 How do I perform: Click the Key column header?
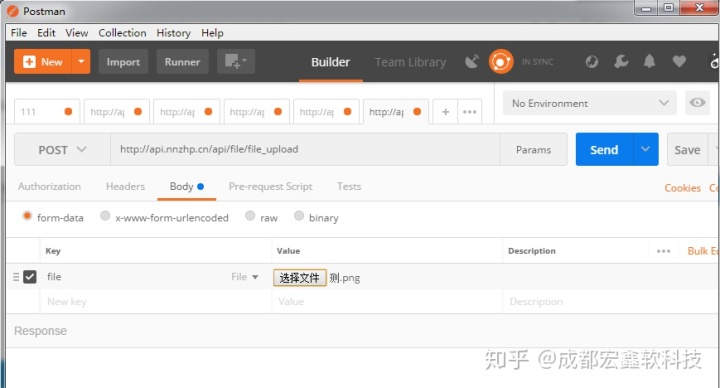pyautogui.click(x=53, y=251)
